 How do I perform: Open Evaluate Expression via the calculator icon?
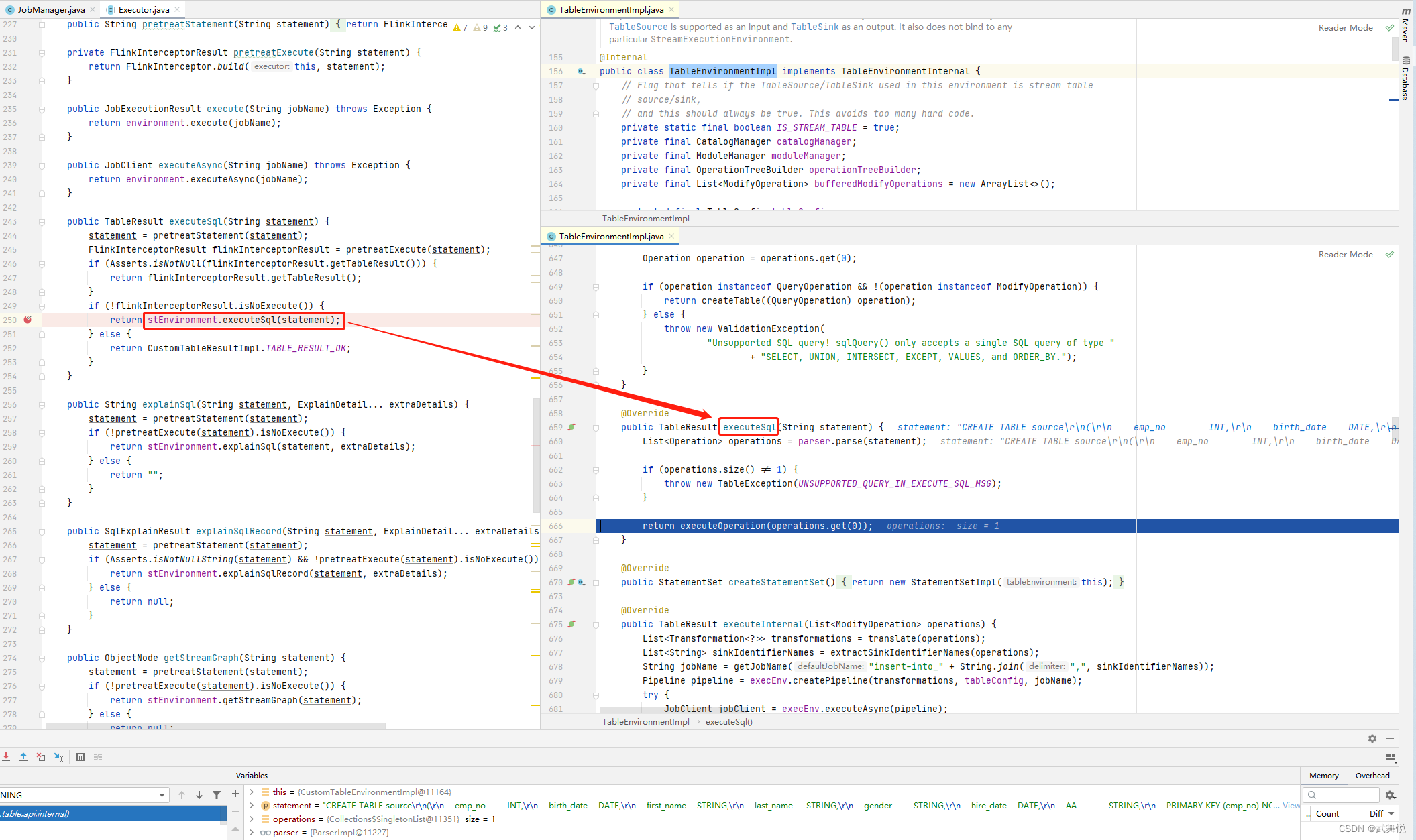click(80, 756)
